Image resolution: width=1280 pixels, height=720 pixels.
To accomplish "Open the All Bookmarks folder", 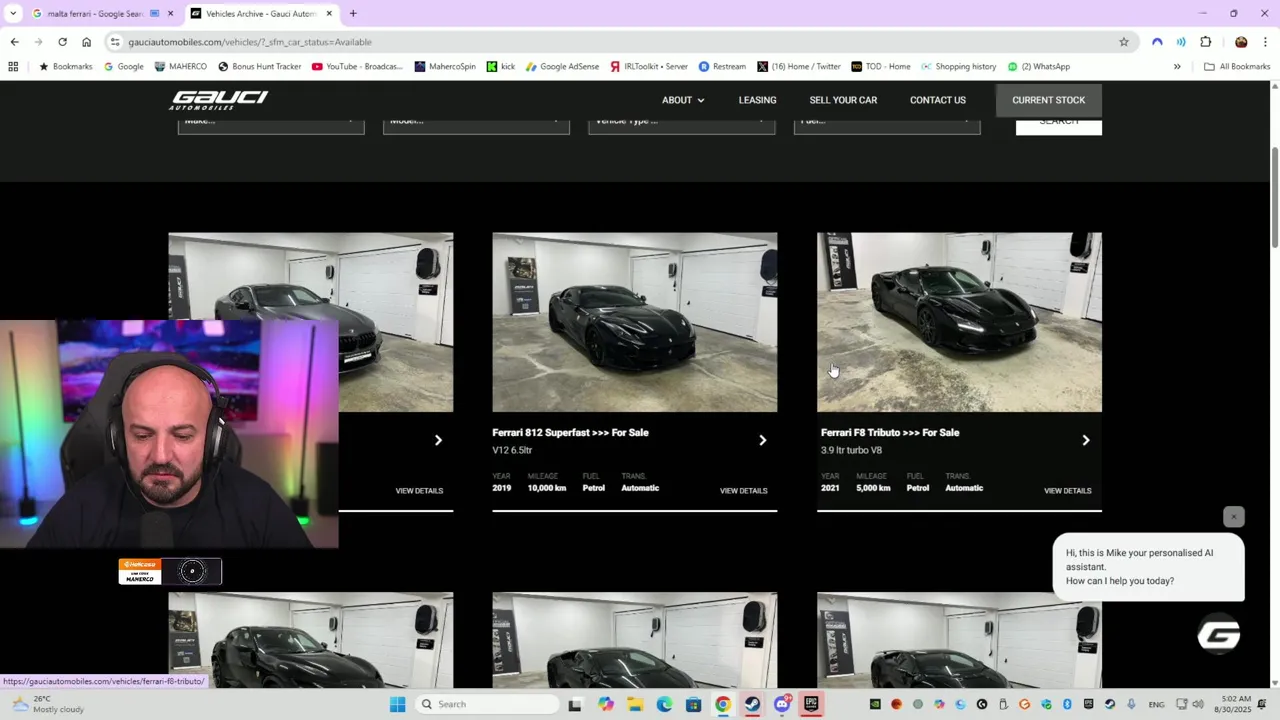I will 1237,67.
